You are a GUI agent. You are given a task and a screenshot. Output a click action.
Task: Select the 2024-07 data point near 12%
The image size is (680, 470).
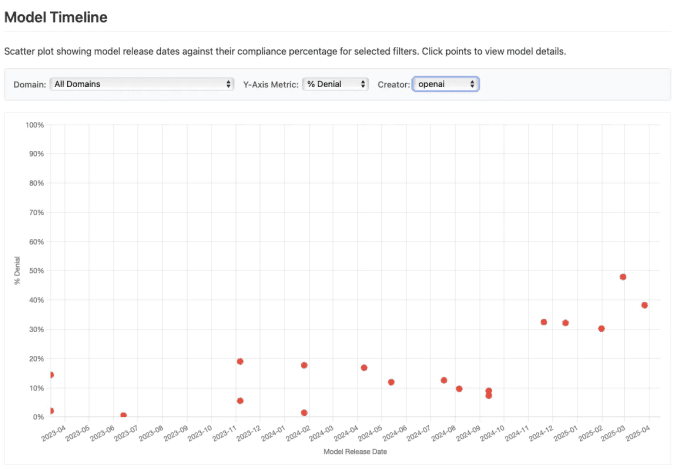pyautogui.click(x=444, y=380)
